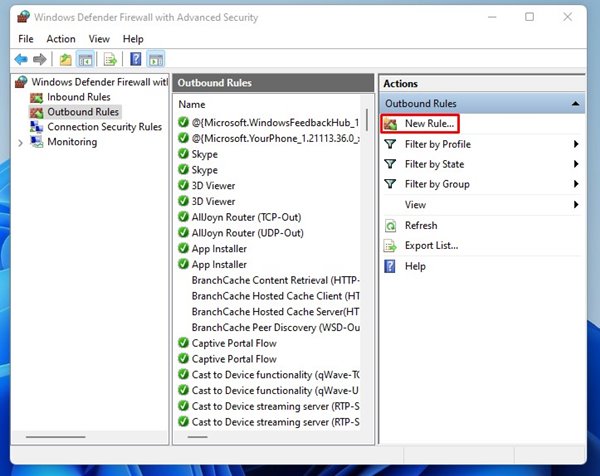Click the Help question mark toolbar icon
Viewport: 600px width, 476px height.
pyautogui.click(x=136, y=59)
